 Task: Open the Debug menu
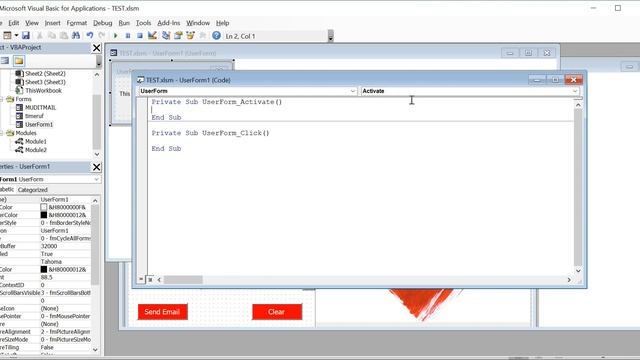tap(102, 23)
